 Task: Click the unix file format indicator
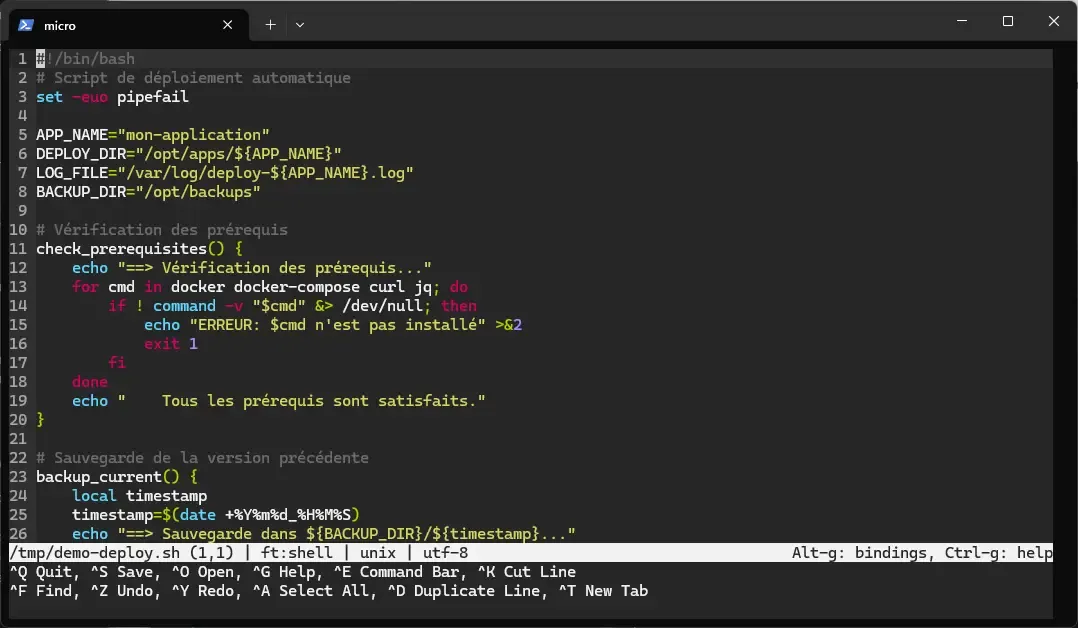pyautogui.click(x=376, y=553)
